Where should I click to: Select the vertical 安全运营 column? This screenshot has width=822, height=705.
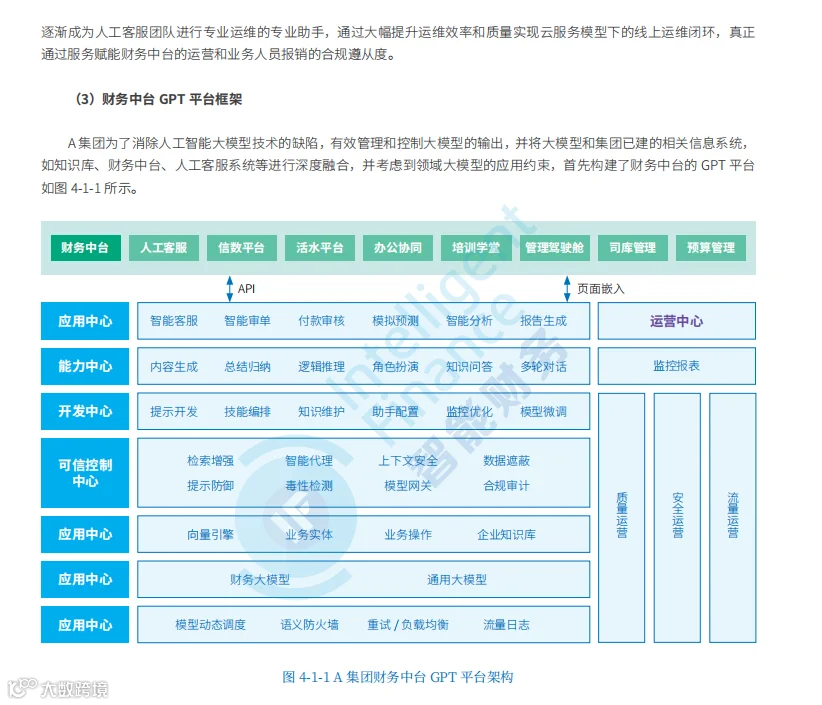[x=677, y=518]
